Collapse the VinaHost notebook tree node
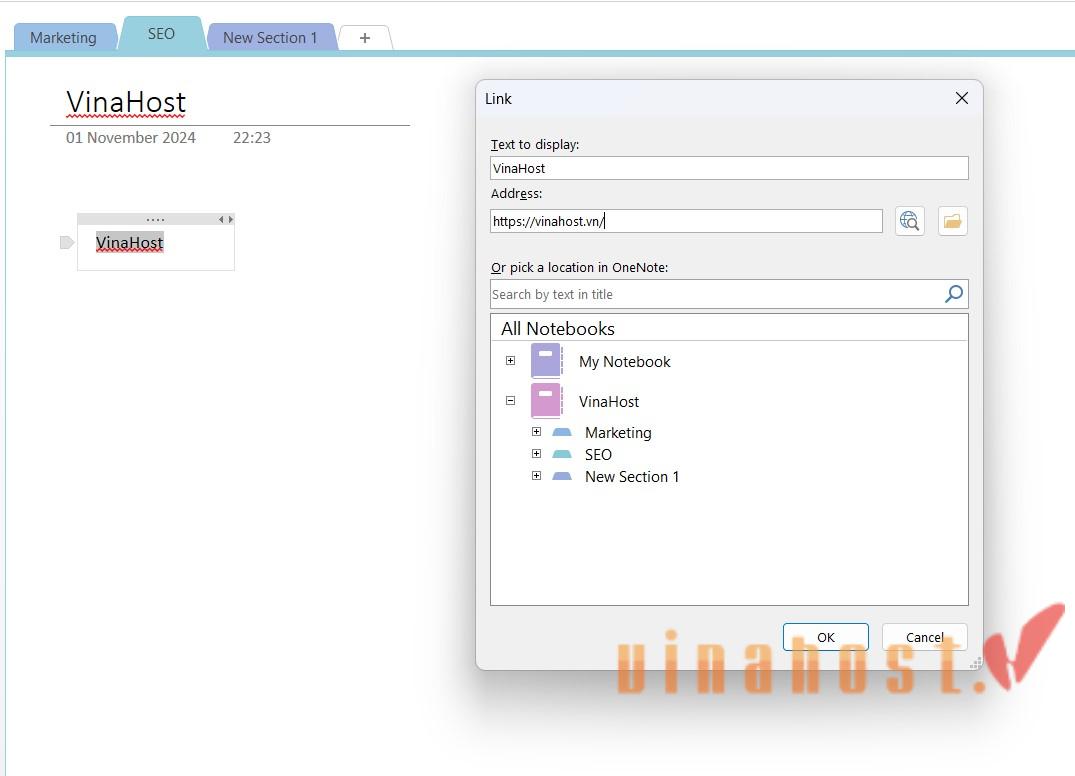 click(511, 400)
